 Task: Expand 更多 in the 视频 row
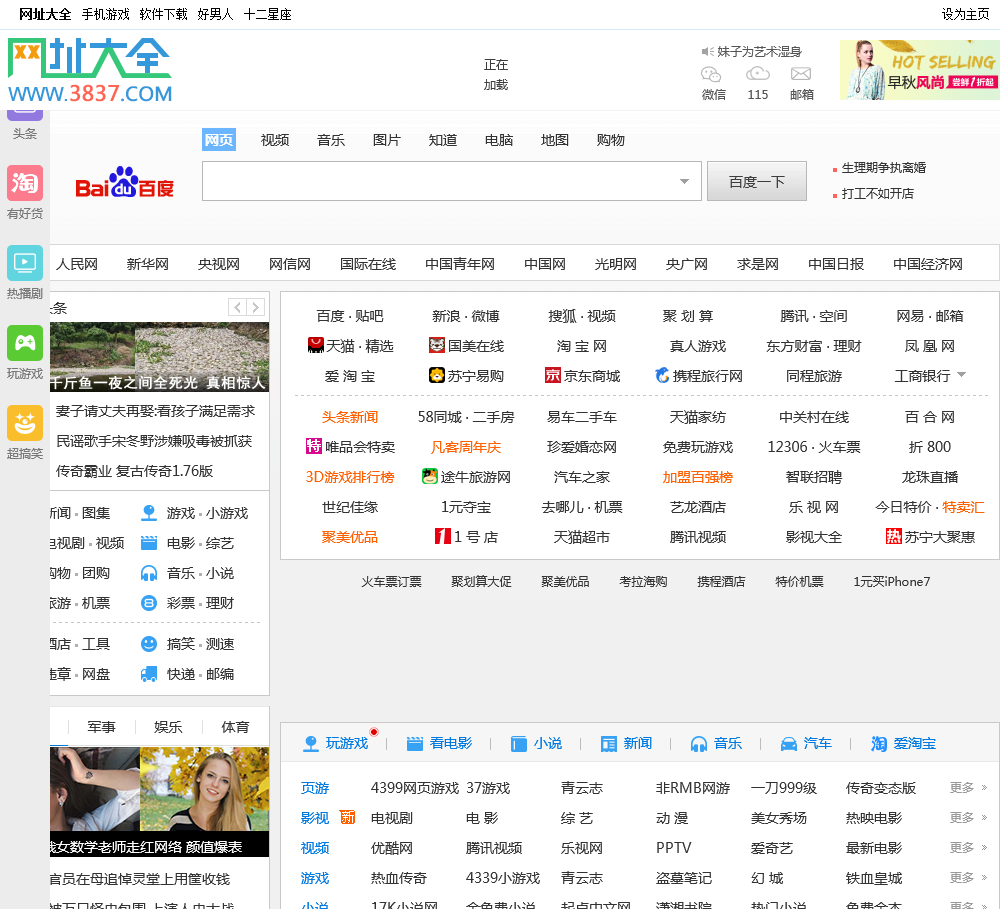(968, 848)
